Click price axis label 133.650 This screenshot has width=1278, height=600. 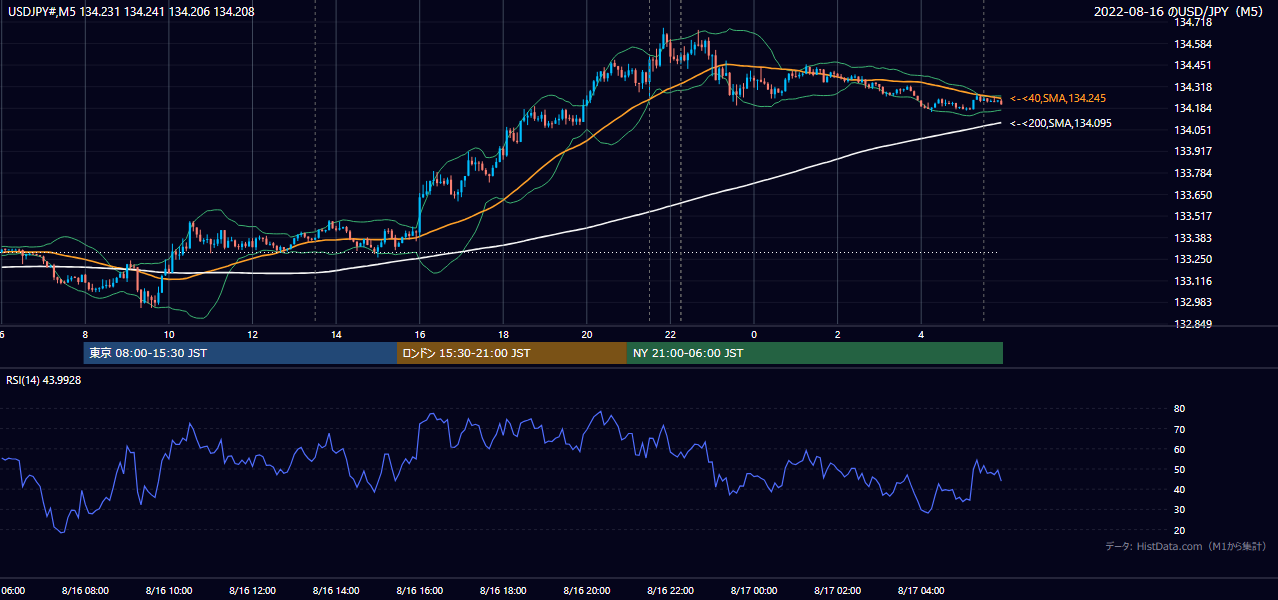tap(1194, 195)
